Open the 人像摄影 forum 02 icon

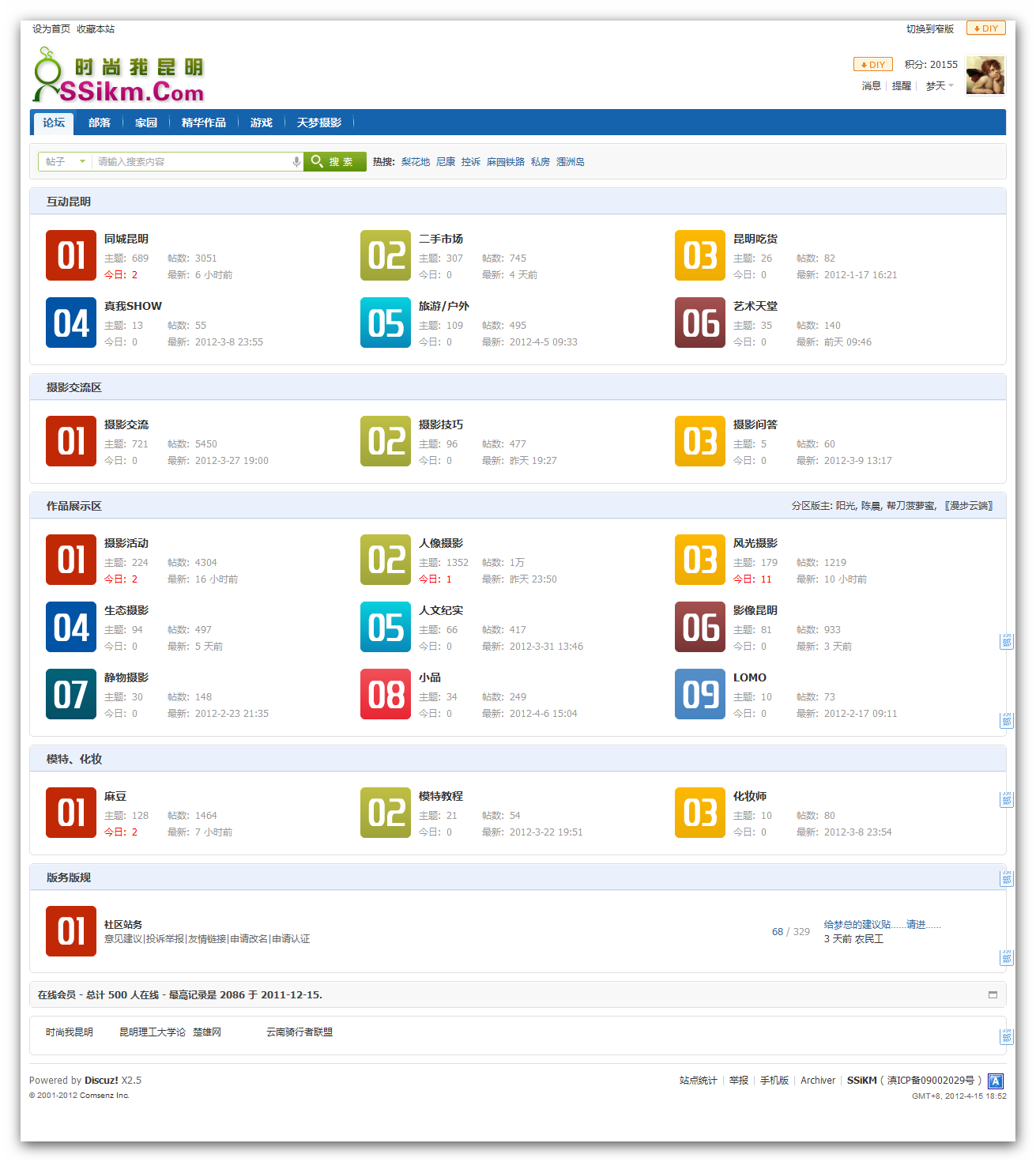(386, 560)
